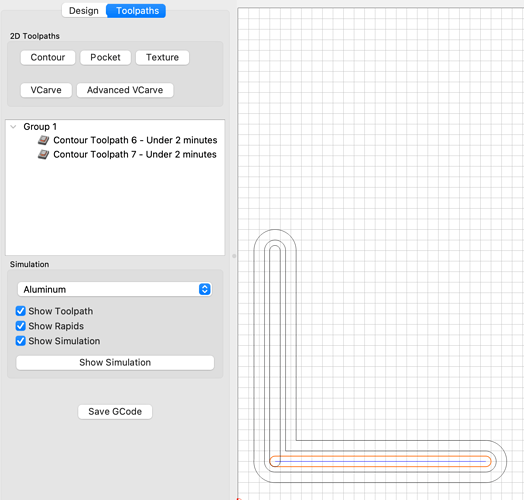Create a new Contour toolpath

pos(48,57)
